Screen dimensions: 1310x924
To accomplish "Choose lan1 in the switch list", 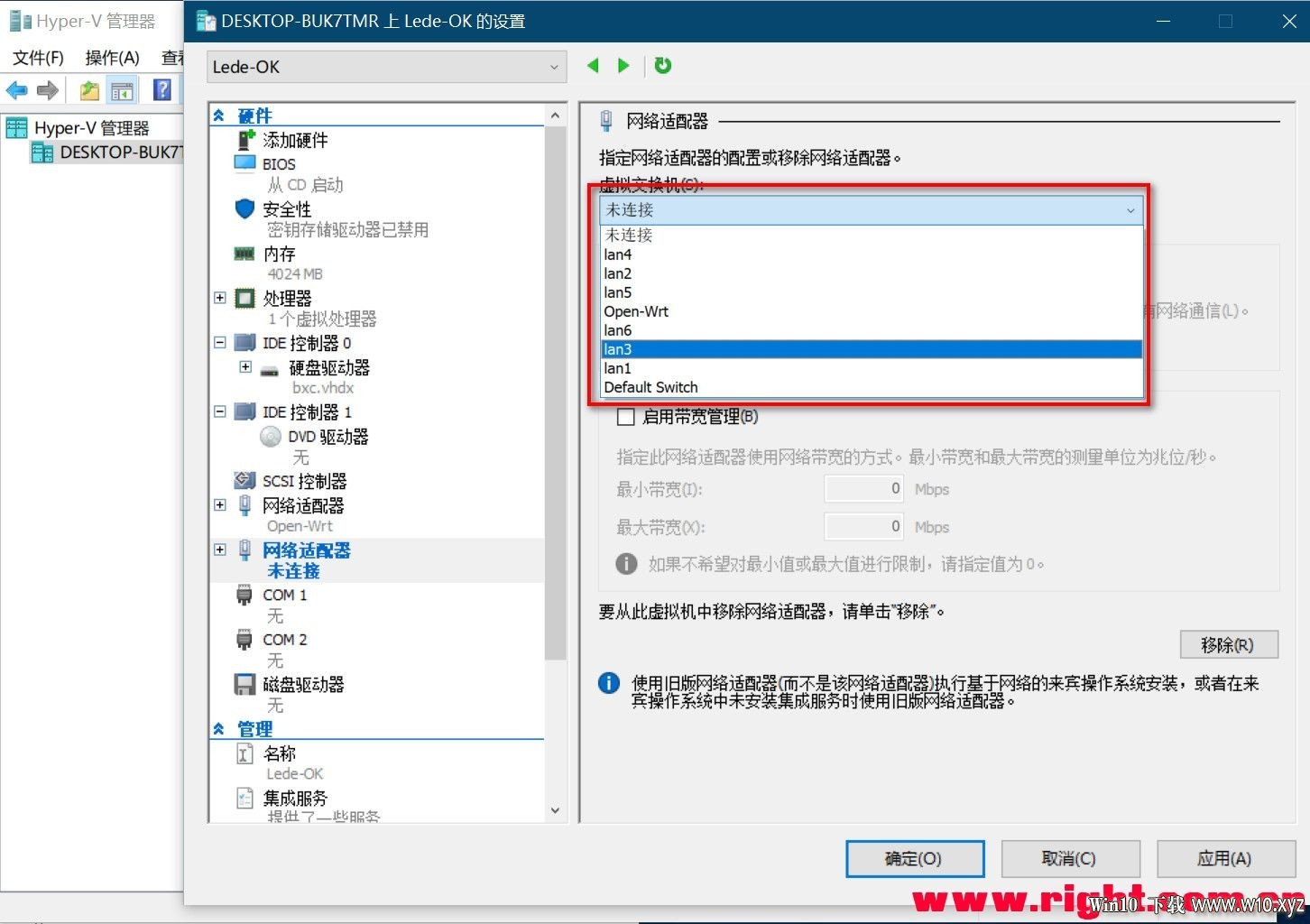I will click(872, 368).
